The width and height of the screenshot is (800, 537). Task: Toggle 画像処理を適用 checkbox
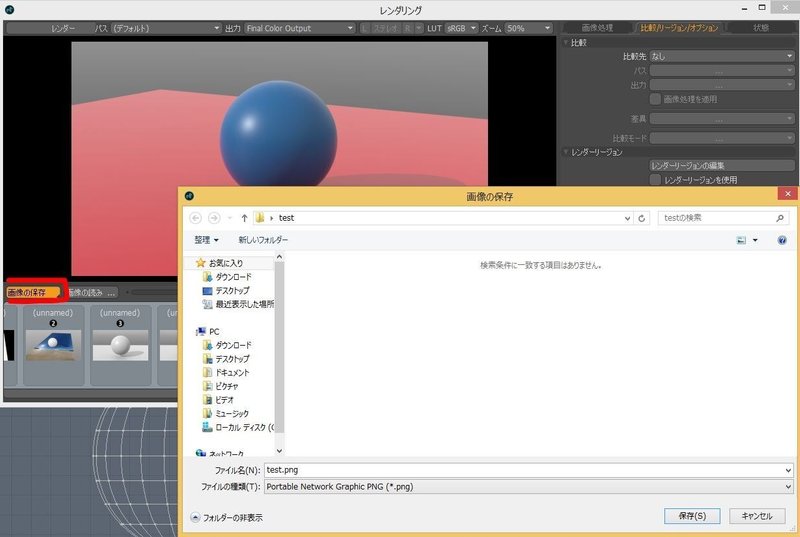coord(655,99)
